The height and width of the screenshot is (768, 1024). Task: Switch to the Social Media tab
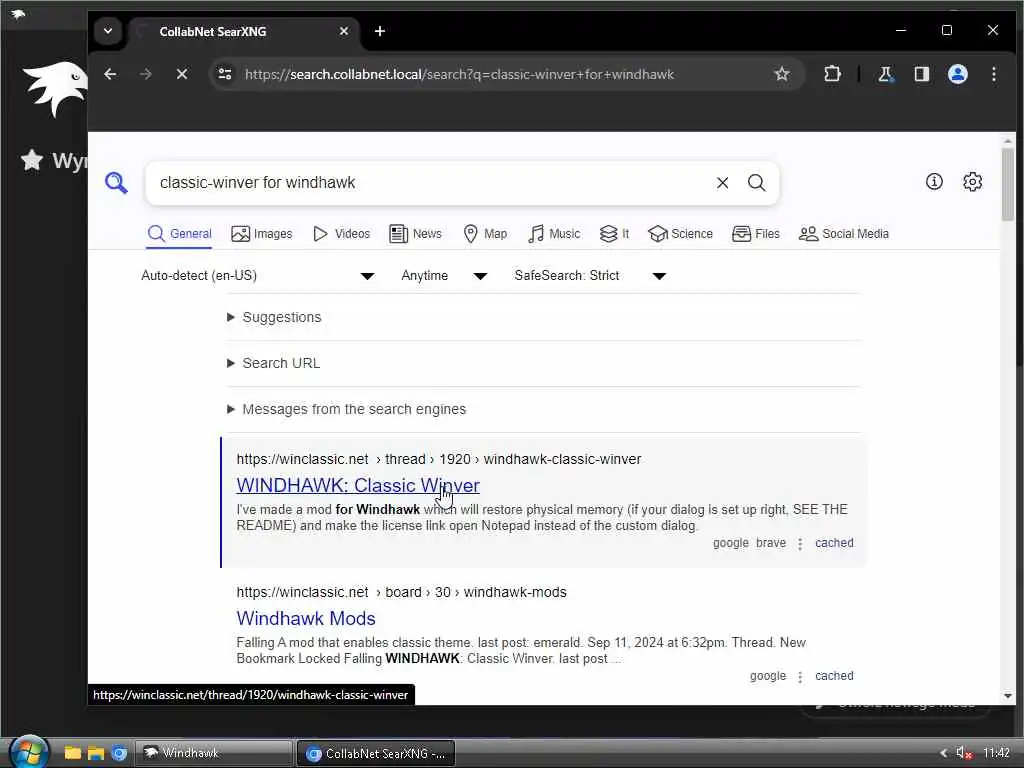click(x=844, y=234)
